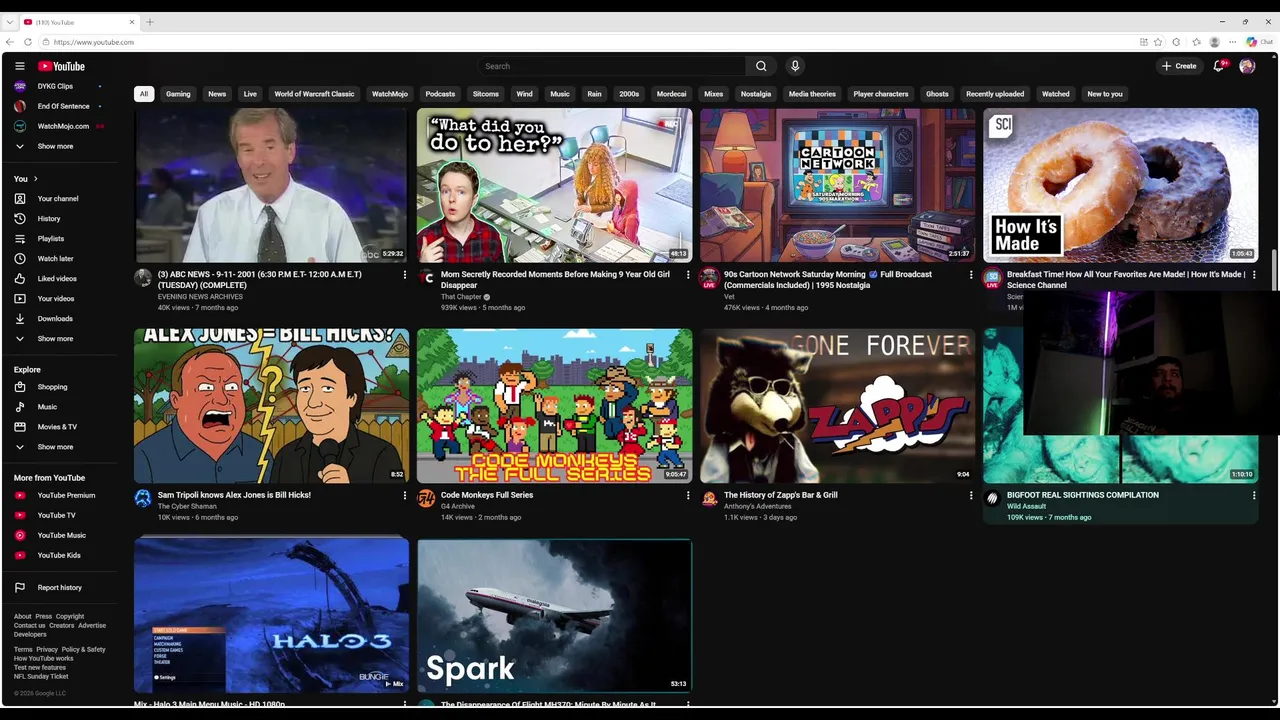Image resolution: width=1280 pixels, height=720 pixels.
Task: Open the G4 Archive channel link
Action: coord(458,506)
